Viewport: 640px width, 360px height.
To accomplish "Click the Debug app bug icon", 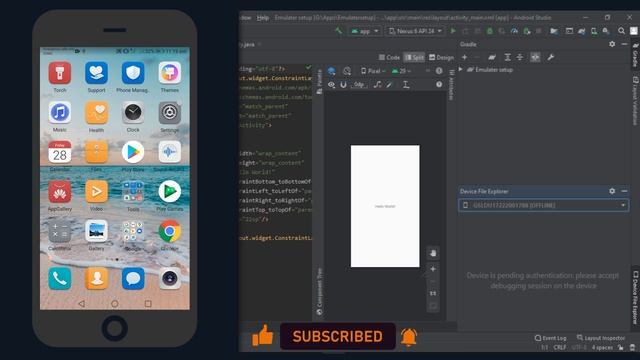I will tap(489, 31).
